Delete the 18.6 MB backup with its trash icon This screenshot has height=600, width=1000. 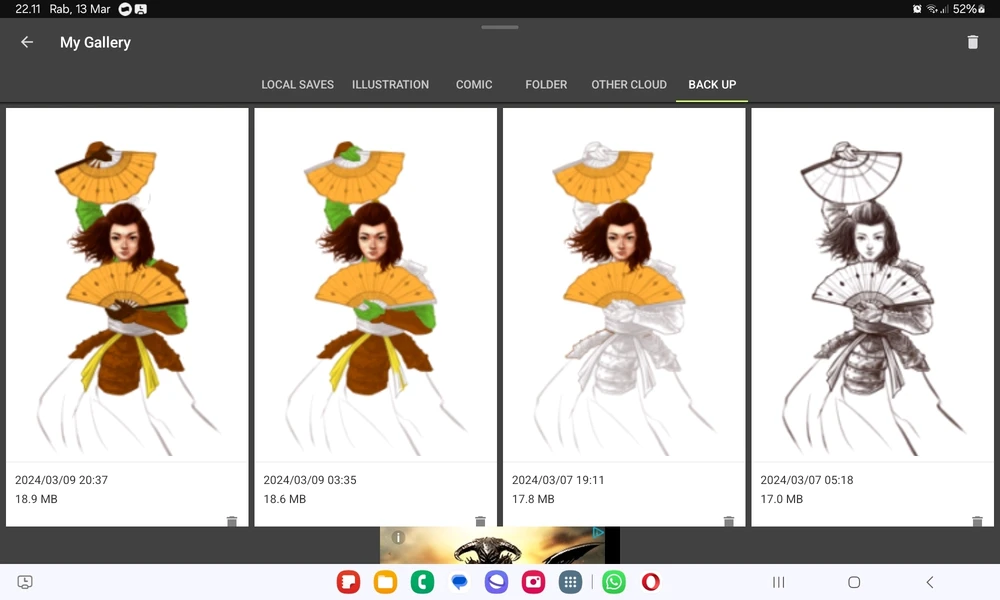pos(480,521)
